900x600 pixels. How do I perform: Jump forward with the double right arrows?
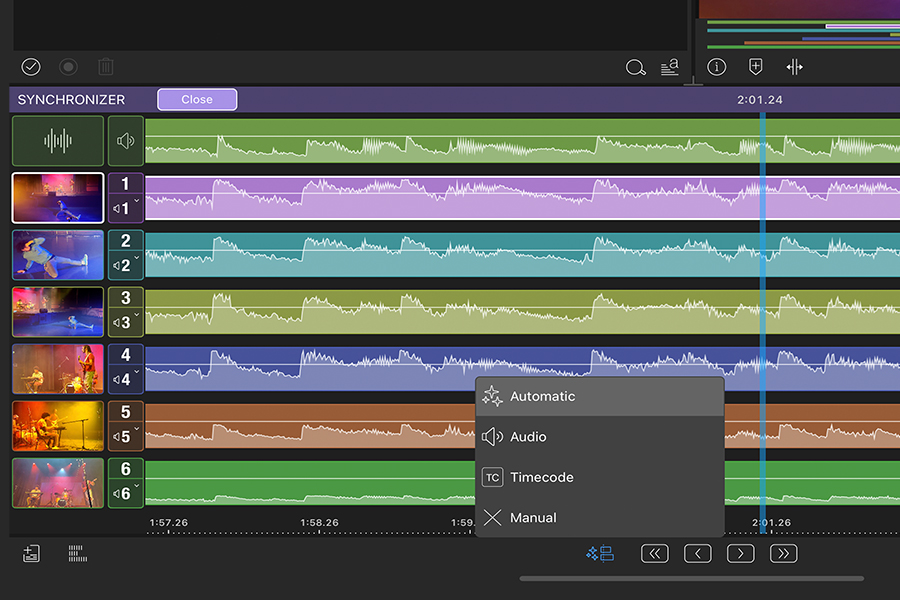(x=783, y=553)
